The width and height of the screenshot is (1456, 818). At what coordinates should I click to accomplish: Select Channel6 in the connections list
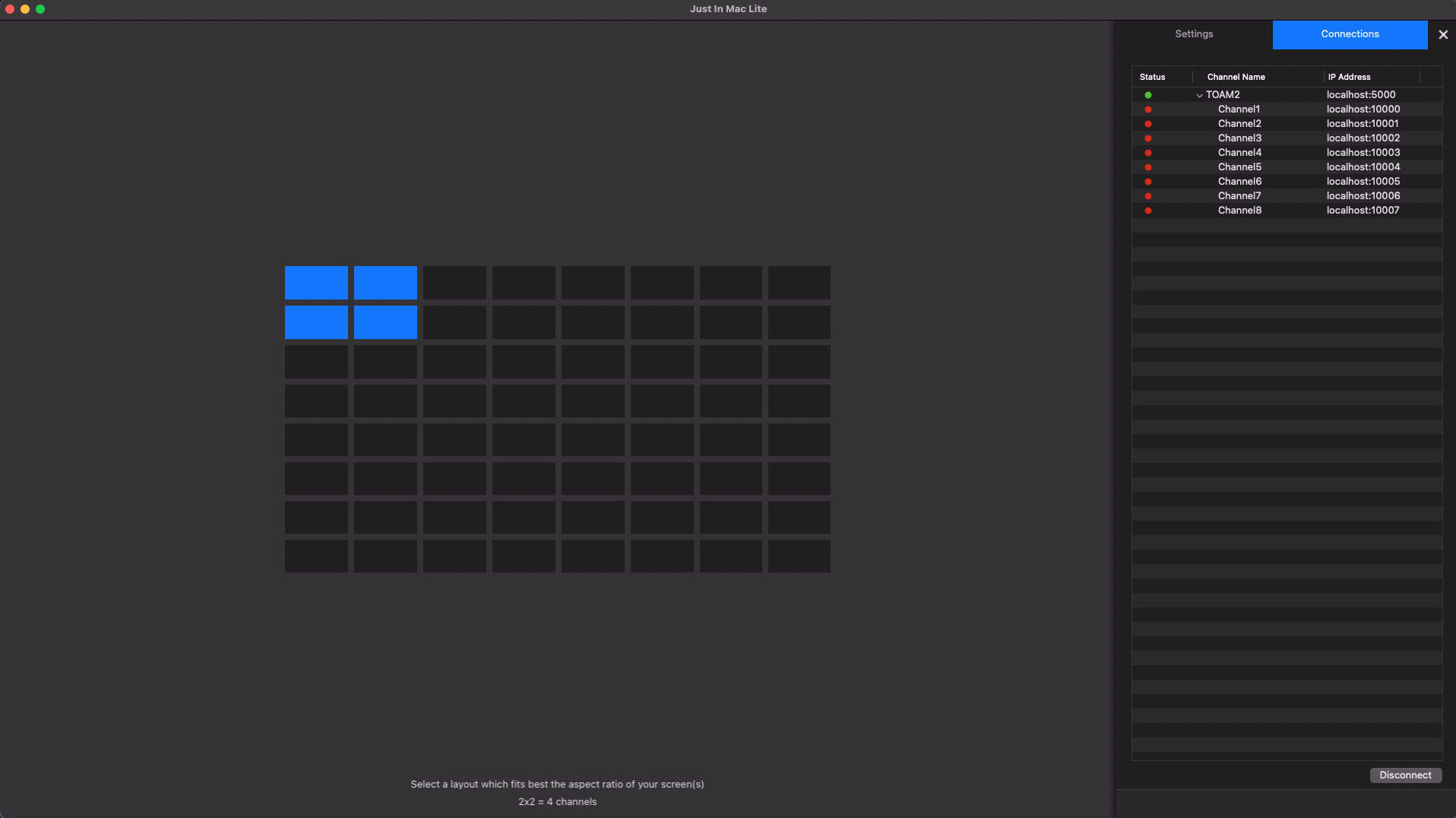pos(1239,182)
